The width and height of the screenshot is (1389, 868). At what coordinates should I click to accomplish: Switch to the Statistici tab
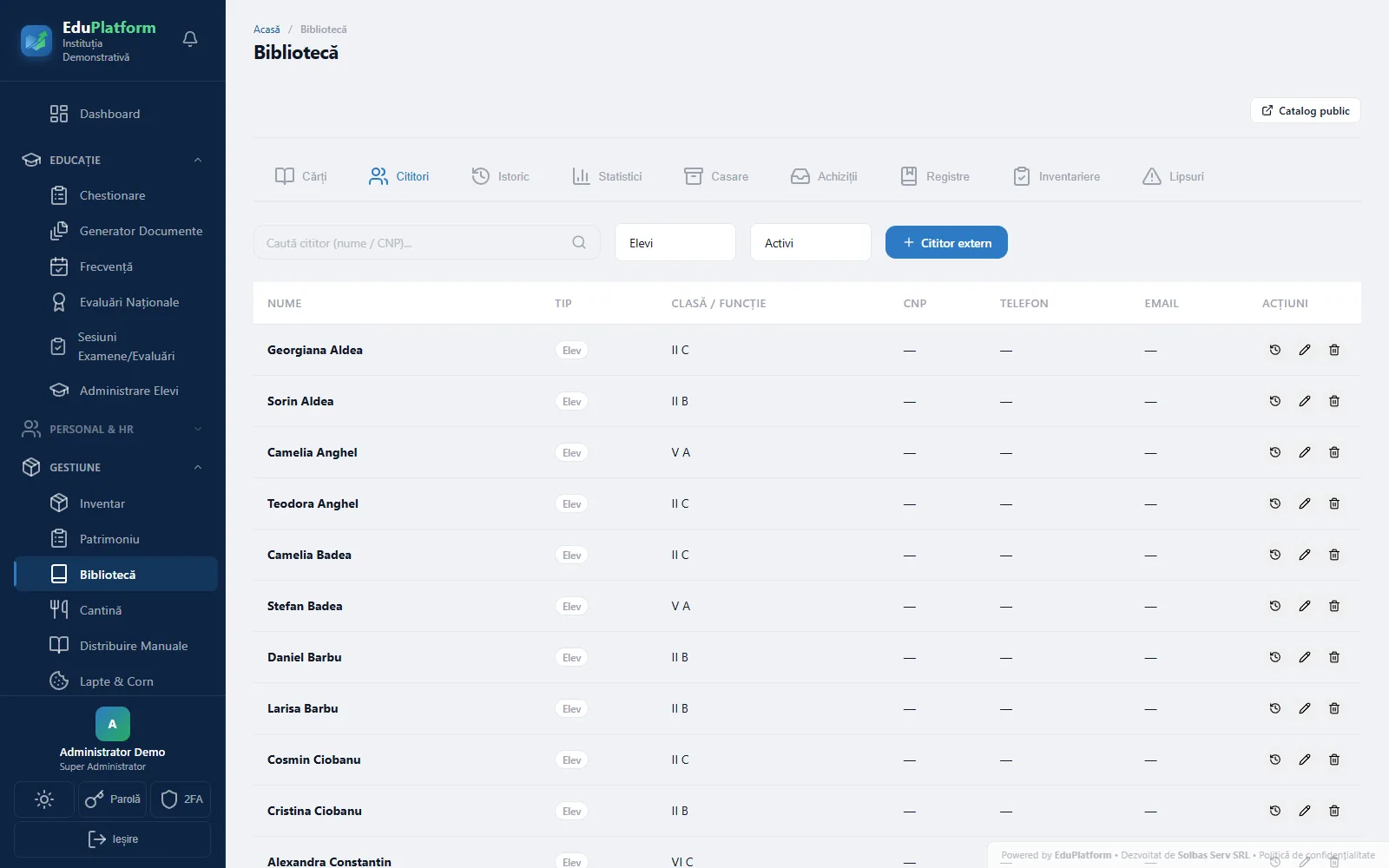tap(607, 176)
